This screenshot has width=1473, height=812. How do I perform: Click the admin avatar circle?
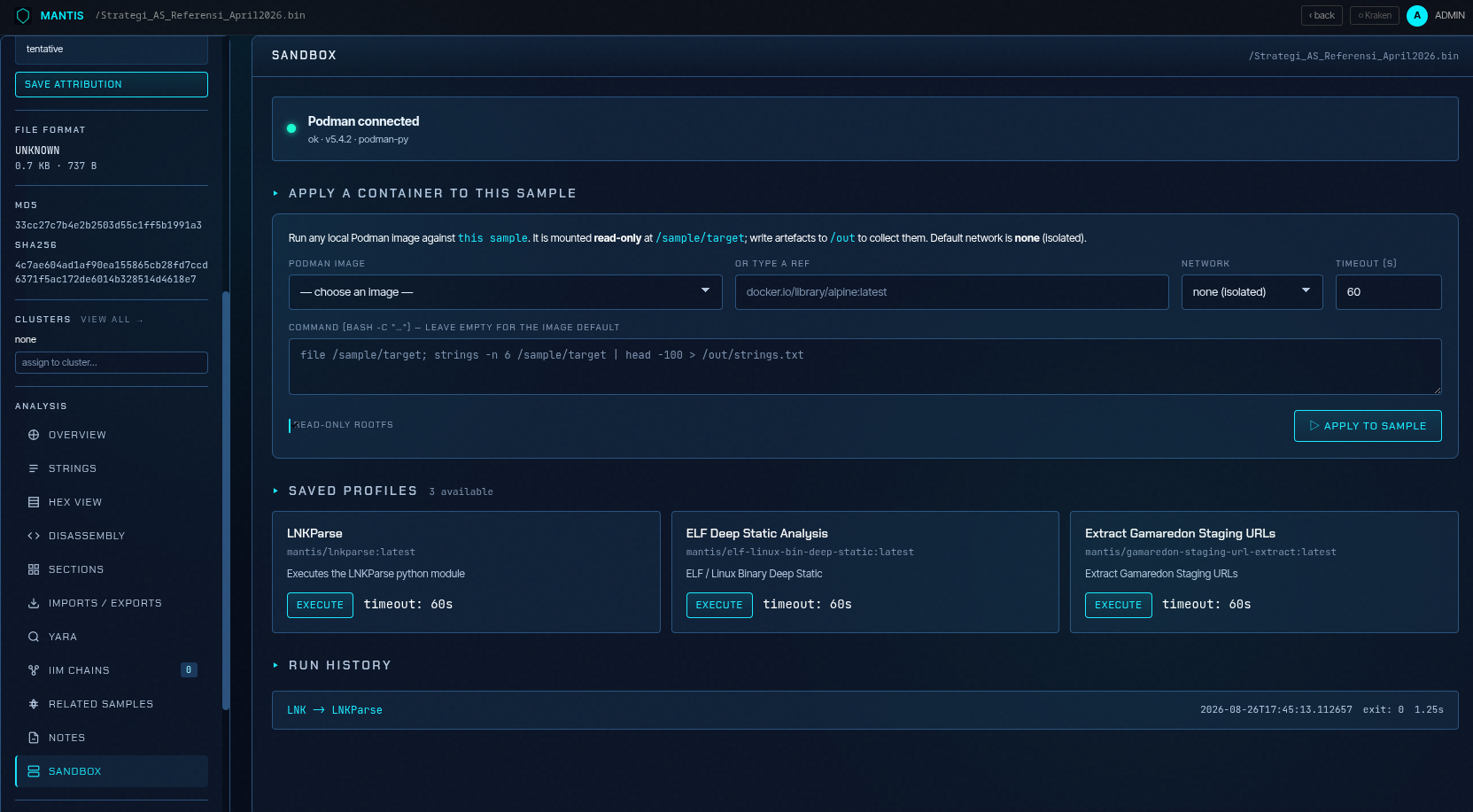1416,15
